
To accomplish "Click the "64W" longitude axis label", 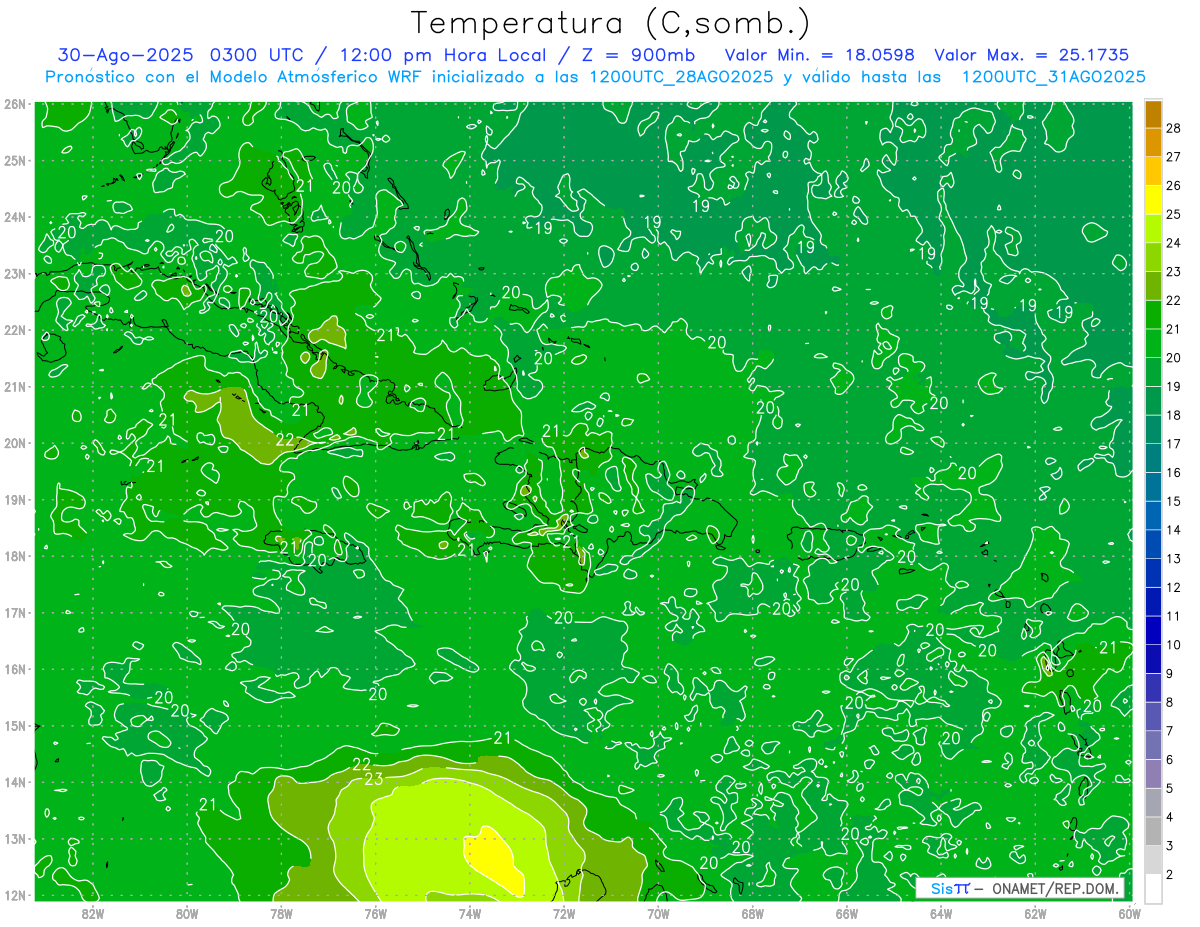I will pyautogui.click(x=941, y=912).
